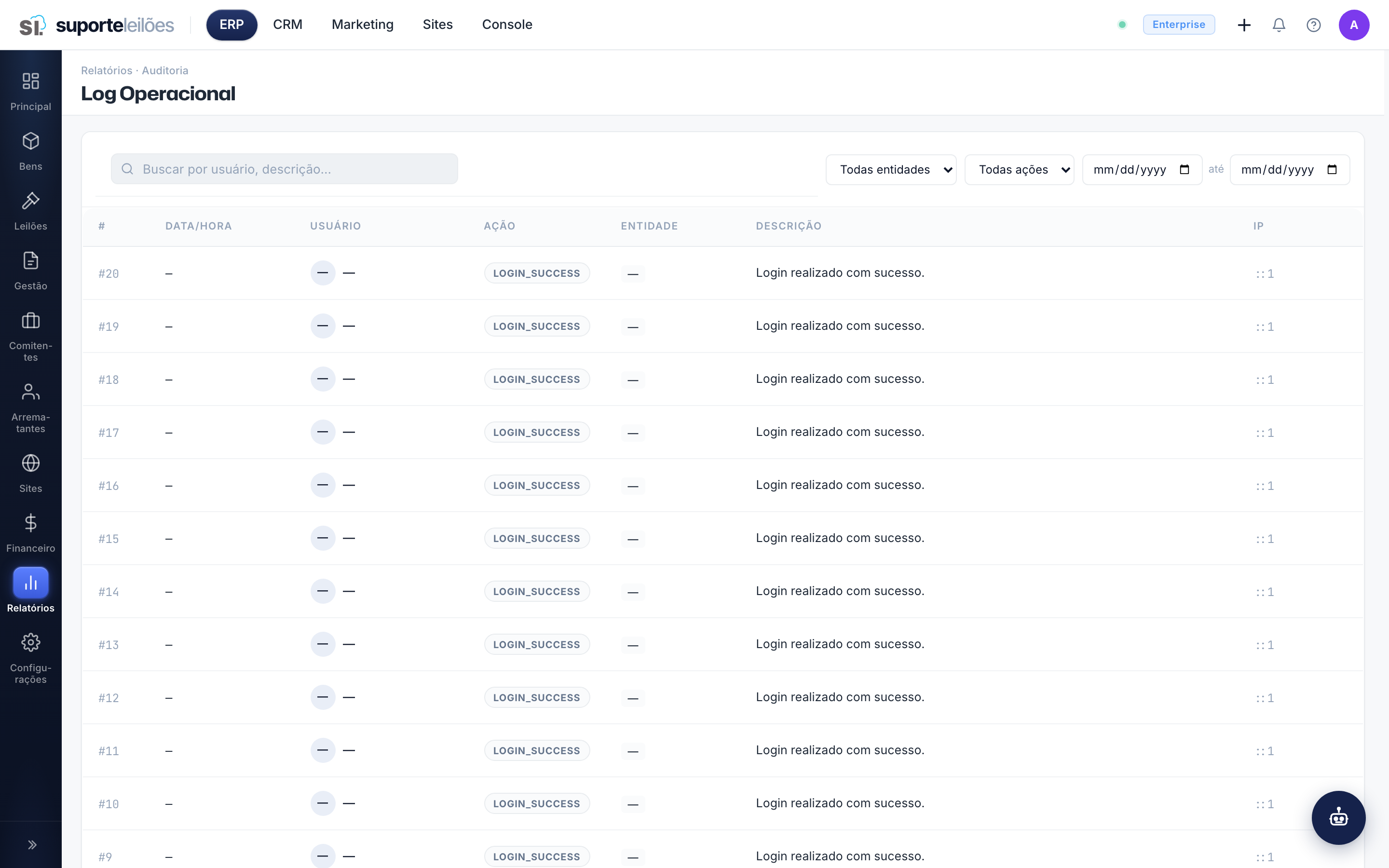The height and width of the screenshot is (868, 1389).
Task: Switch to the Sites top tab
Action: click(x=437, y=25)
